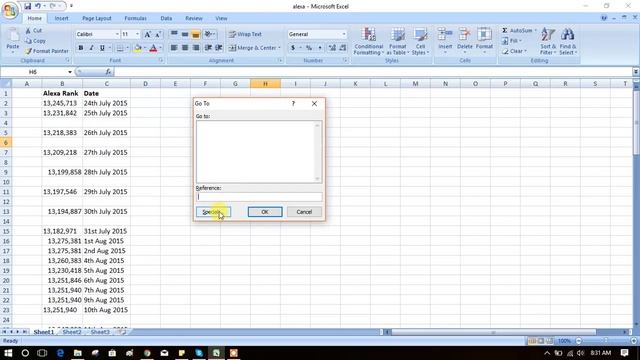This screenshot has width=640, height=360.
Task: Toggle italic formatting
Action: point(91,48)
